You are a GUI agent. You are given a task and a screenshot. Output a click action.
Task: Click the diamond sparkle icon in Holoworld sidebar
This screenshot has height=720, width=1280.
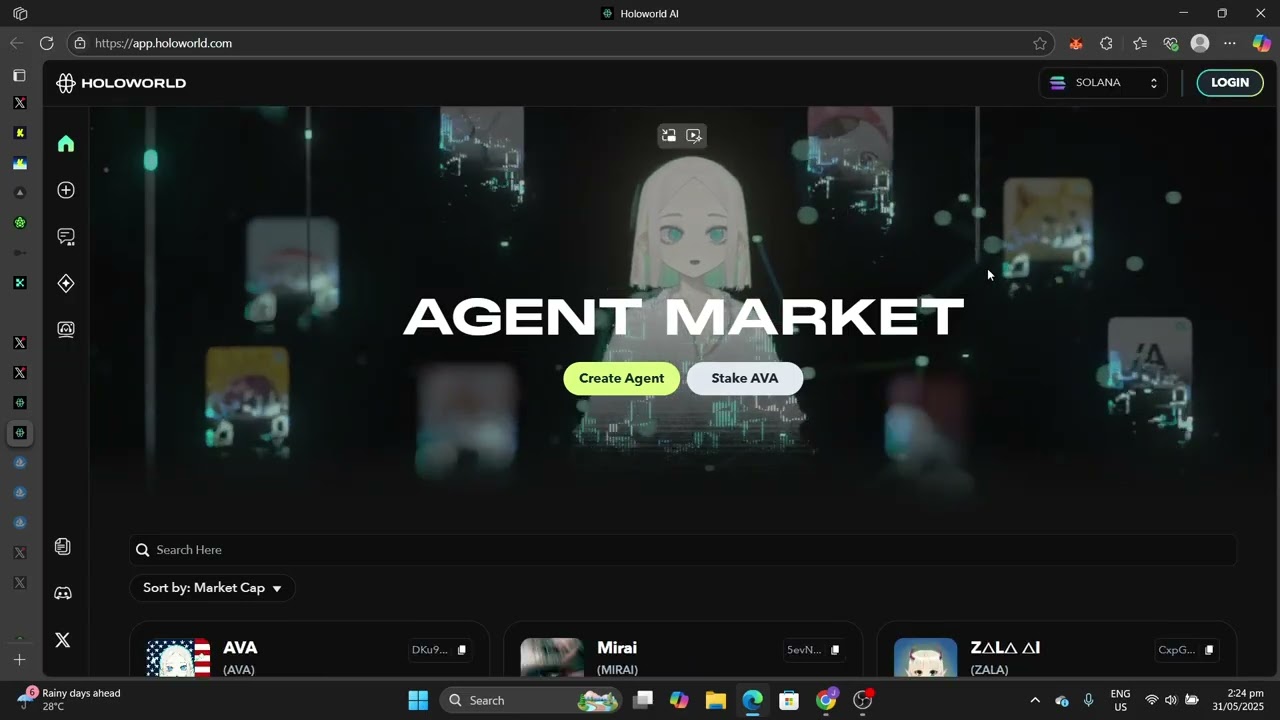coord(66,283)
